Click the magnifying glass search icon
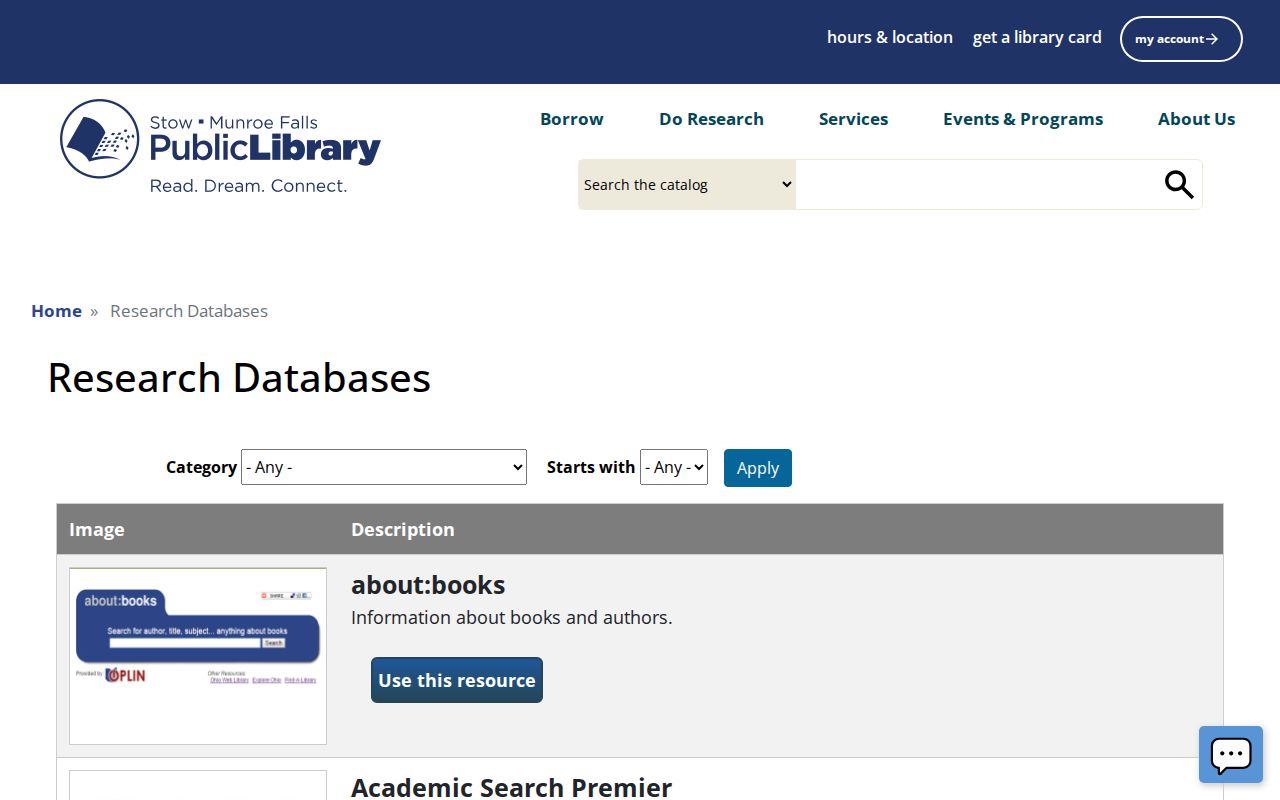Image resolution: width=1280 pixels, height=800 pixels. click(1179, 185)
